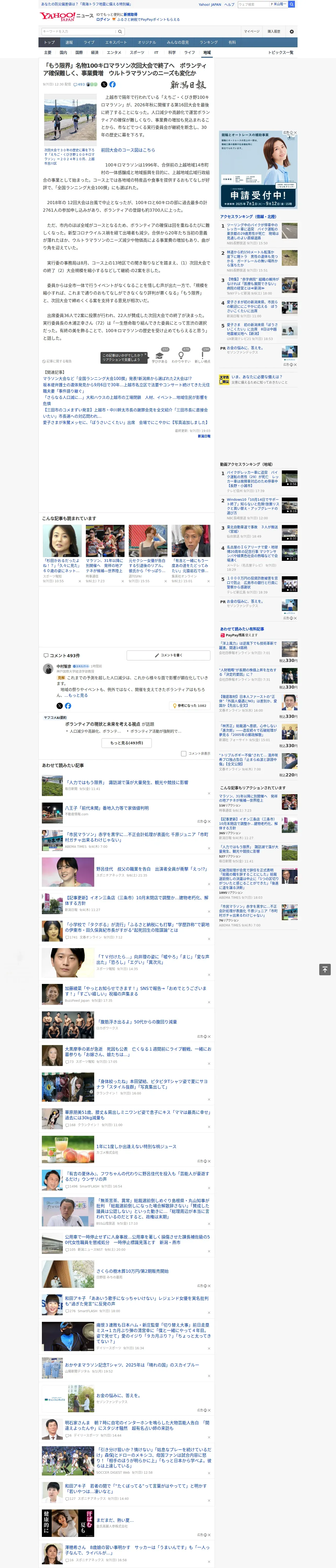Screen dimensions: 336x1568
Task: Open '前回大会のコース図はこちら' link
Action: [128, 150]
